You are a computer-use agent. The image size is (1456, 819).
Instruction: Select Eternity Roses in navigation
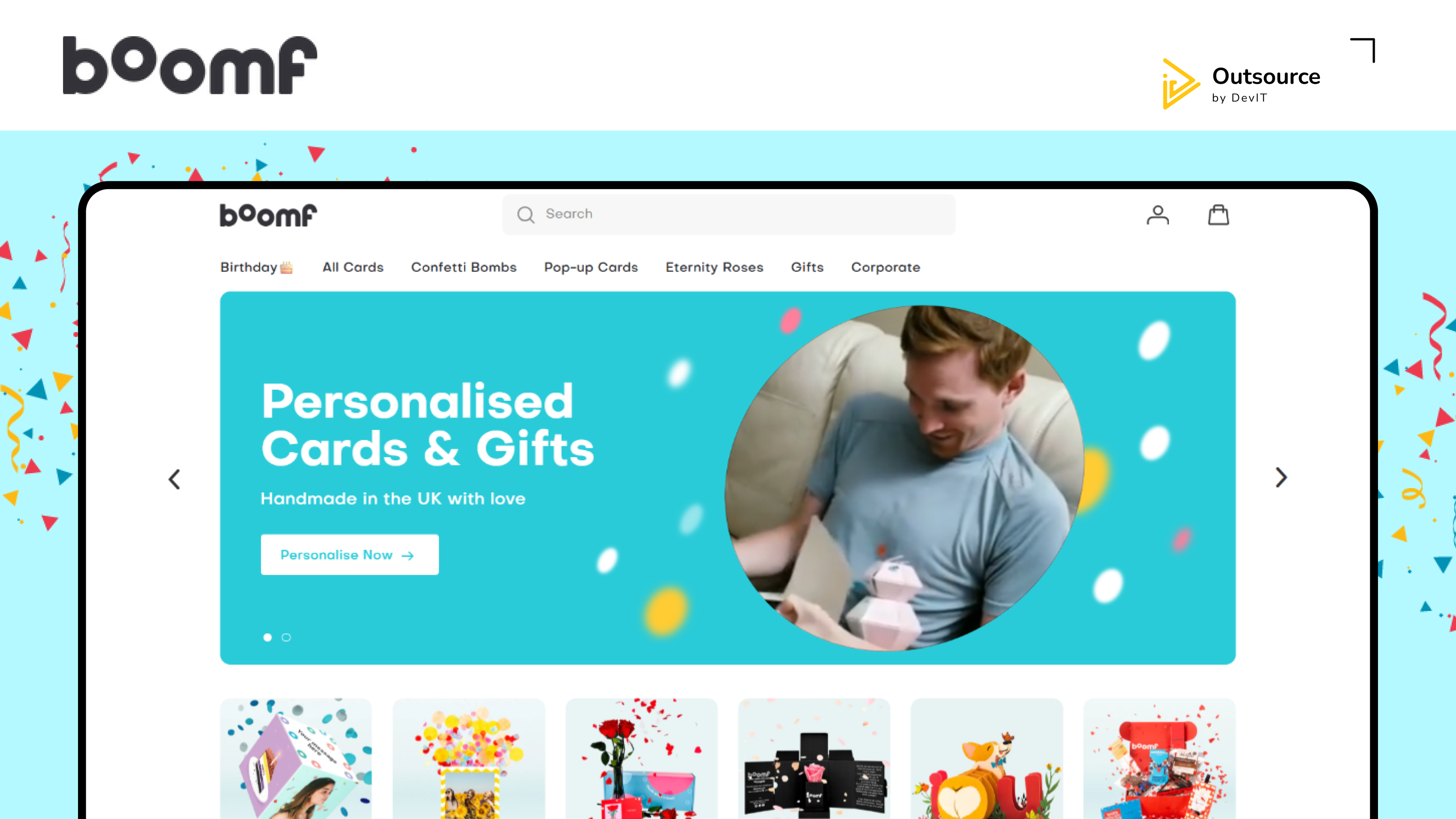714,267
